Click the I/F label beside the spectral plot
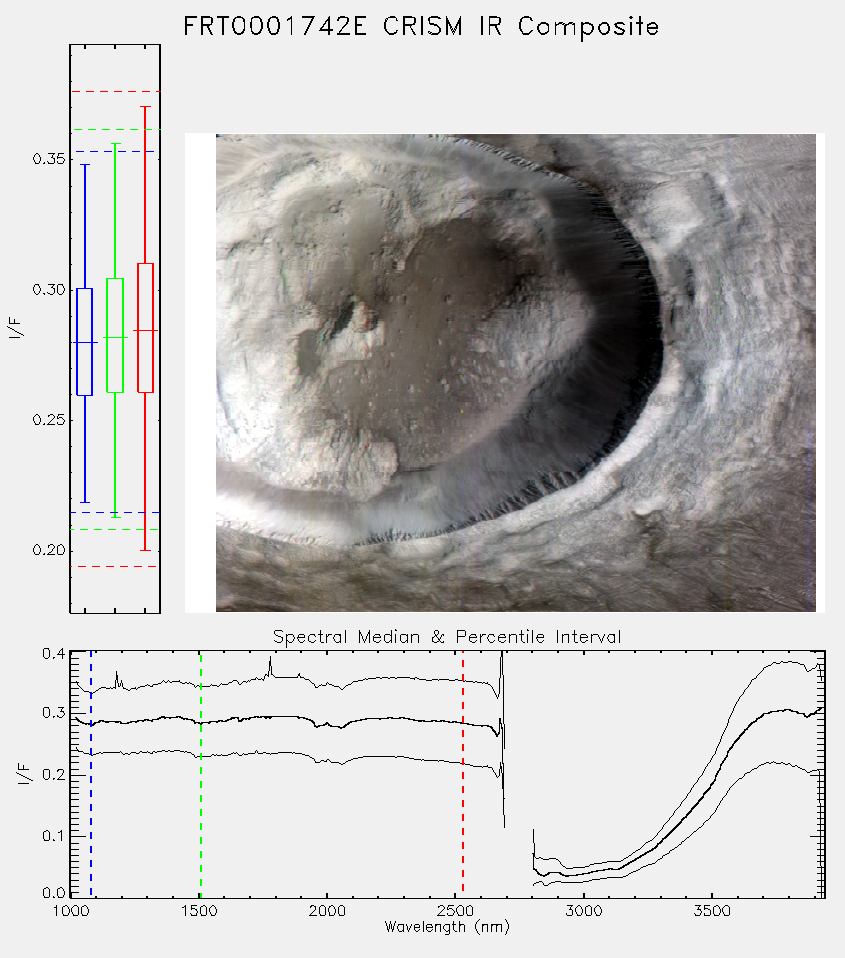This screenshot has width=845, height=958. [x=24, y=774]
